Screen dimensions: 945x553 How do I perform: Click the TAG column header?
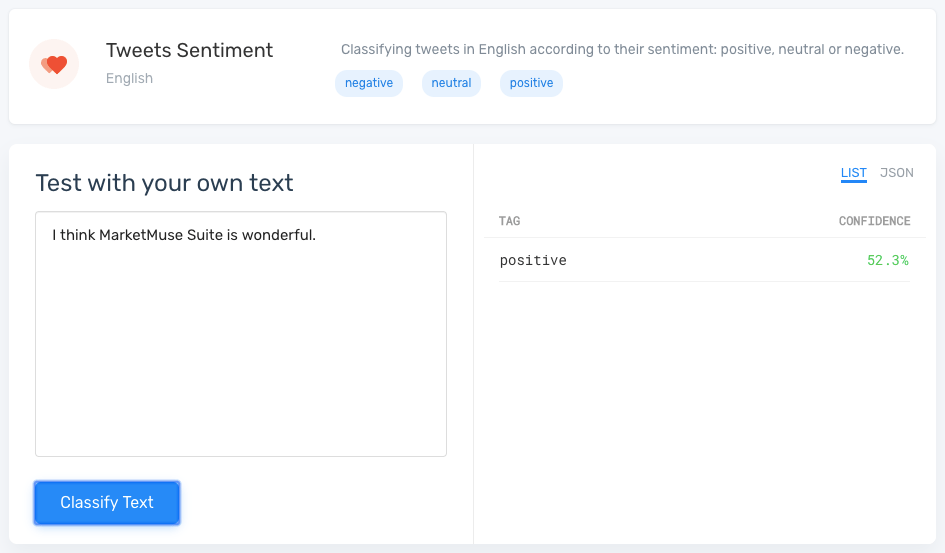click(x=509, y=221)
